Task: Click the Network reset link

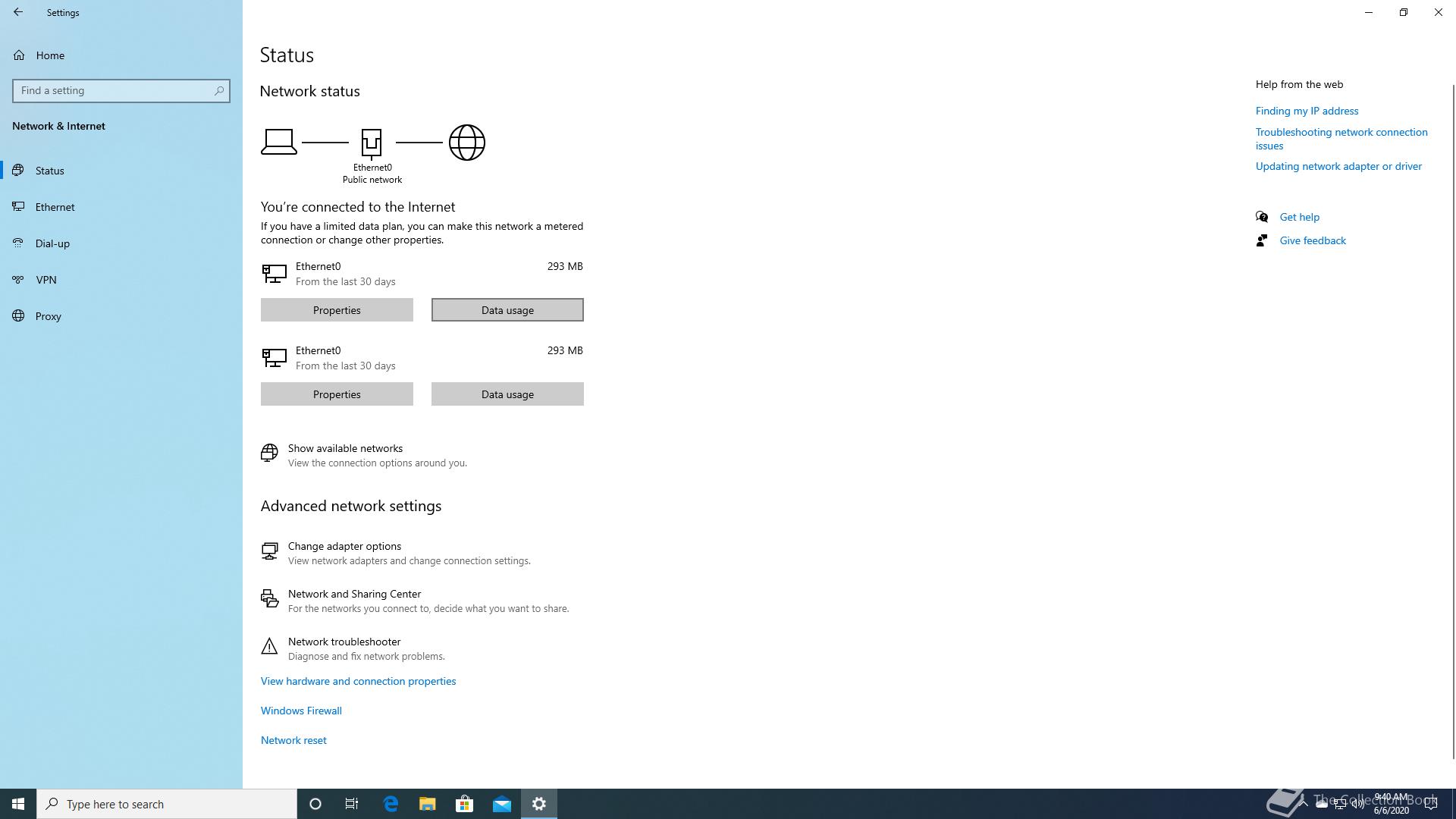Action: (293, 740)
